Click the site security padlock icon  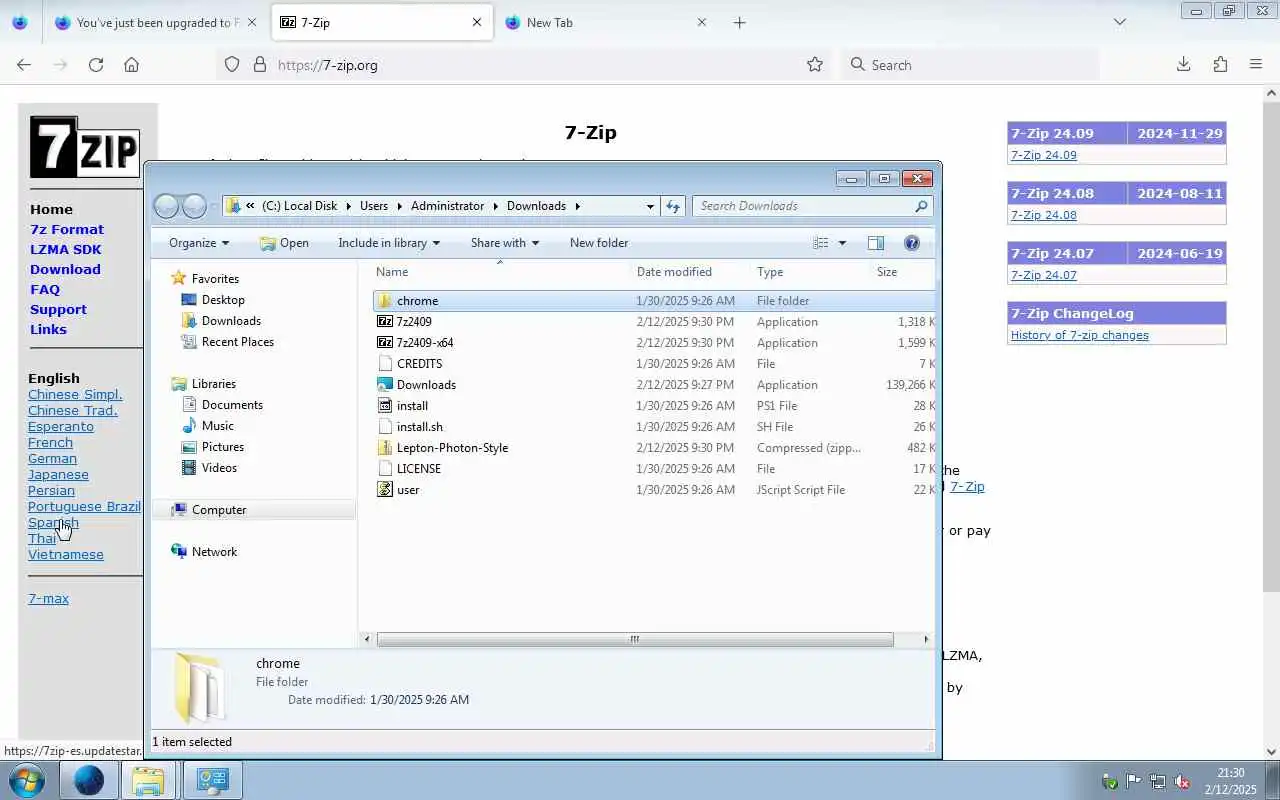coord(260,64)
